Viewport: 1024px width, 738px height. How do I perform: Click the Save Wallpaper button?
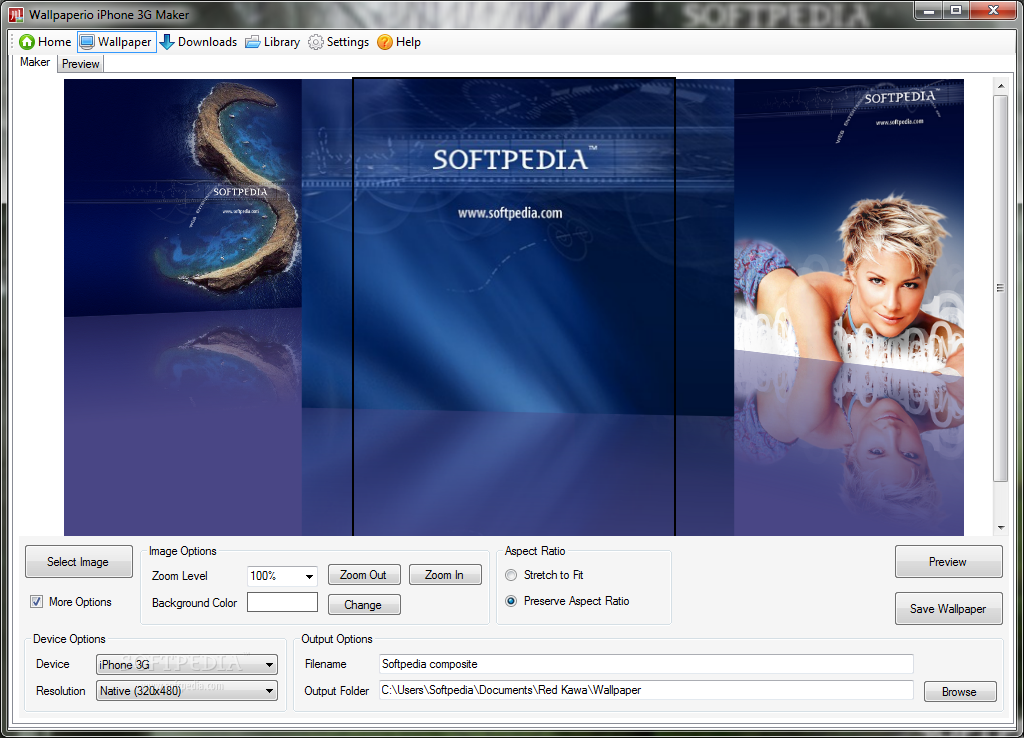click(x=948, y=609)
